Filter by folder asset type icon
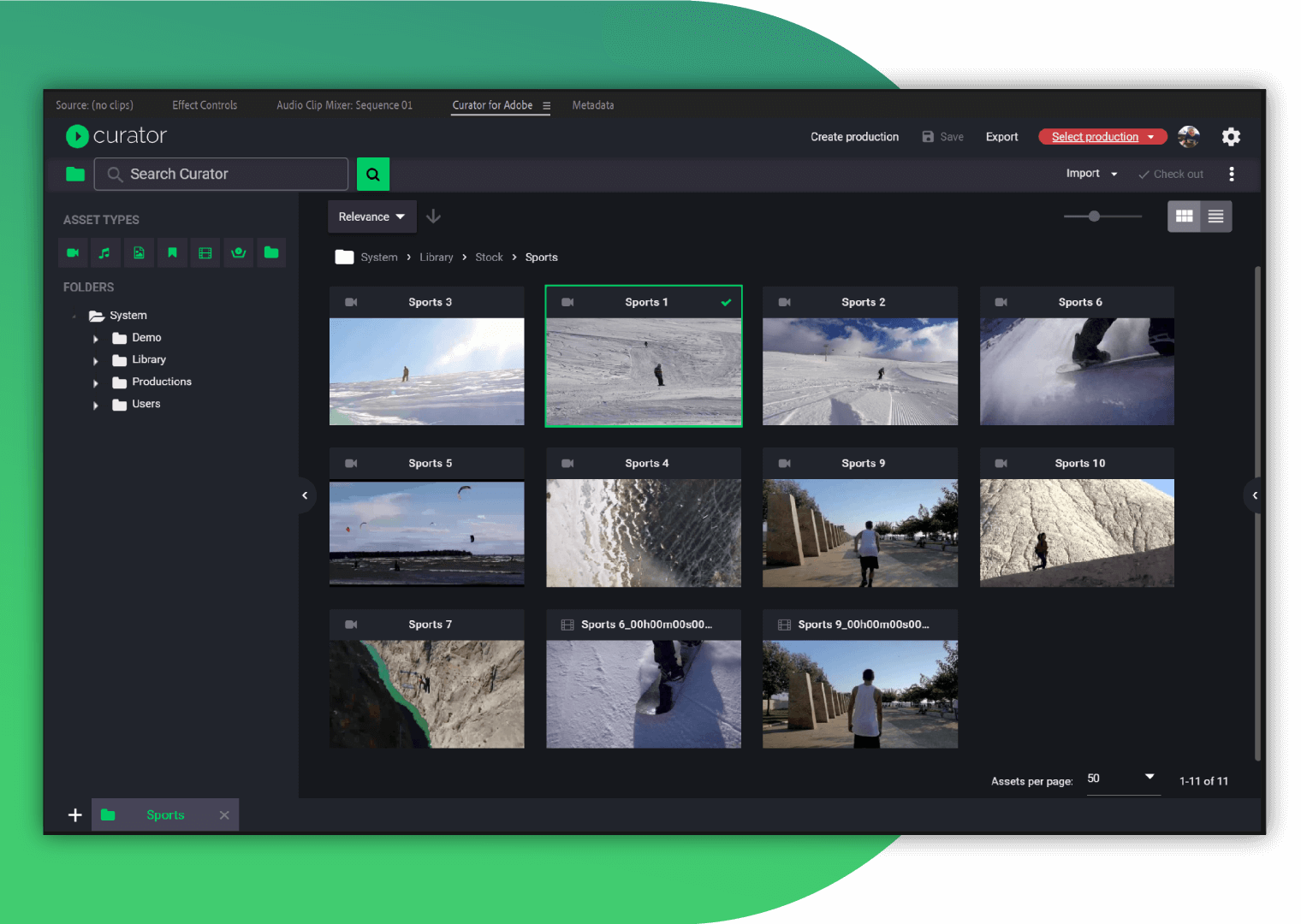Viewport: 1301px width, 924px height. 271,252
